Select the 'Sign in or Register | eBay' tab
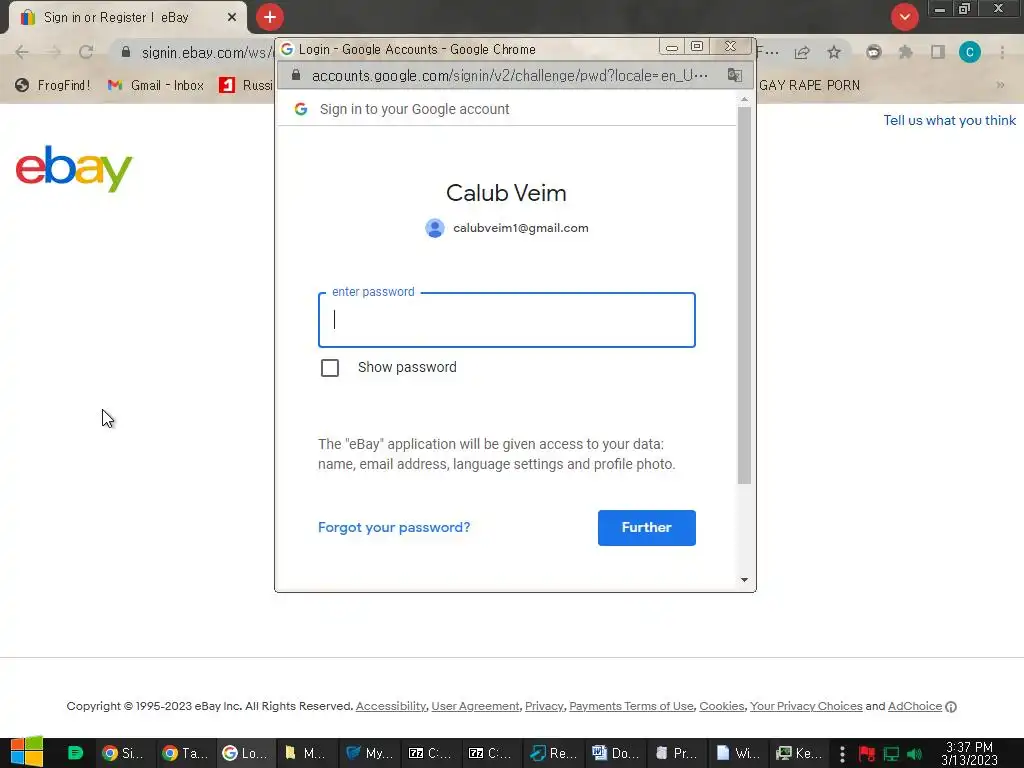 (x=129, y=18)
